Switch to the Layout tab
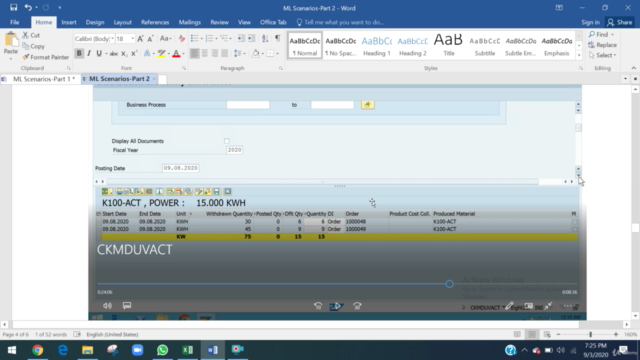Viewport: 640px width, 360px height. 122,22
